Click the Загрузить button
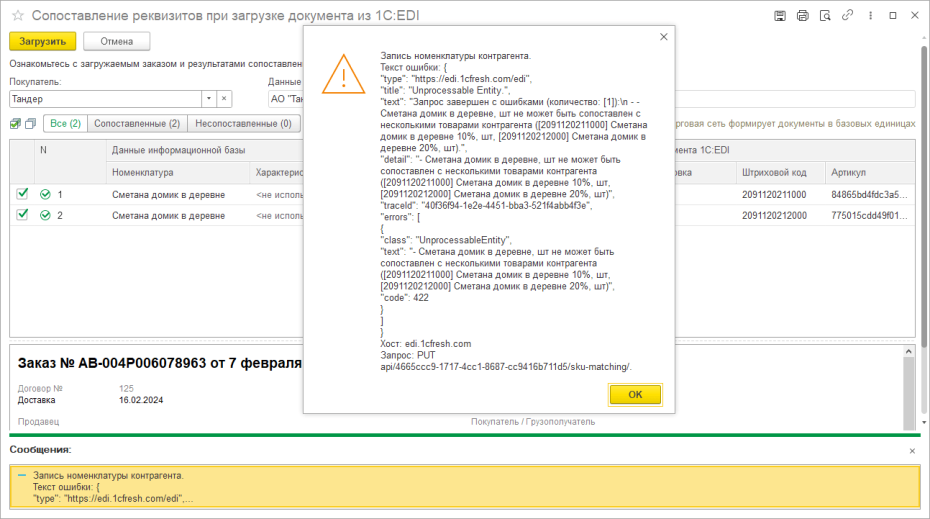The width and height of the screenshot is (930, 519). (x=43, y=42)
